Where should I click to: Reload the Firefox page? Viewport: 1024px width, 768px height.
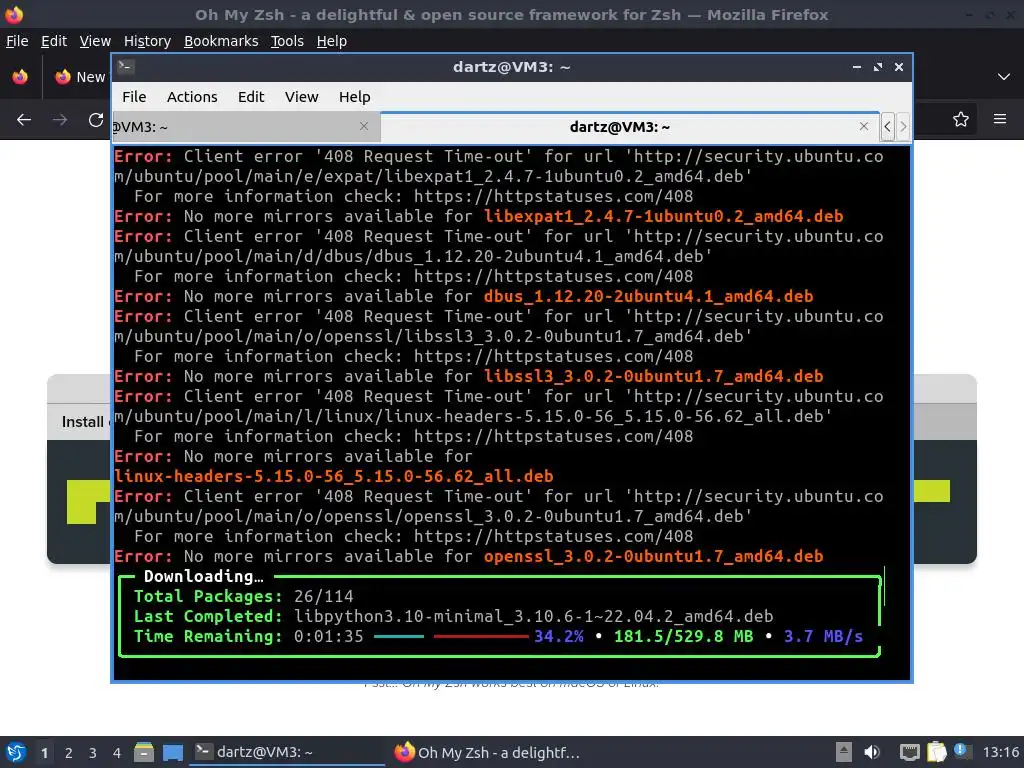pos(96,120)
